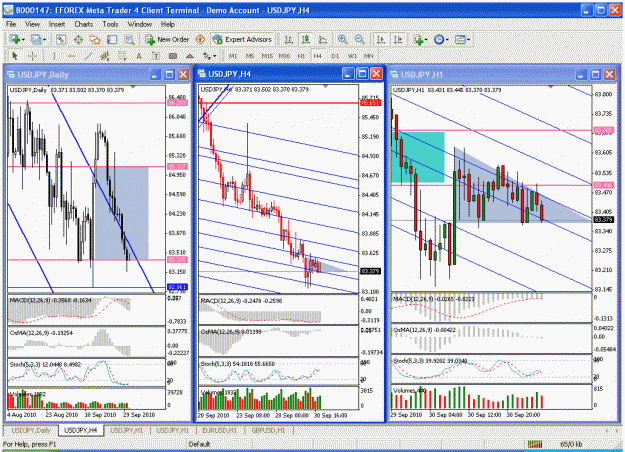Expand the Arrows tool dropdown
Image resolution: width=625 pixels, height=452 pixels.
214,56
